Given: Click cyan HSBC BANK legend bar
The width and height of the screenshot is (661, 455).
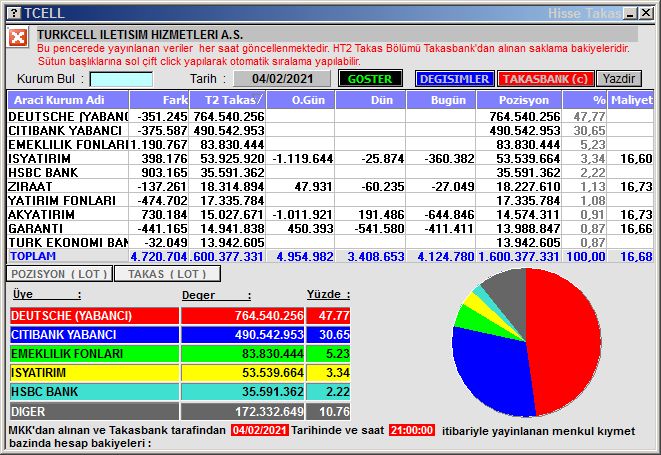Looking at the screenshot, I should pyautogui.click(x=94, y=391).
